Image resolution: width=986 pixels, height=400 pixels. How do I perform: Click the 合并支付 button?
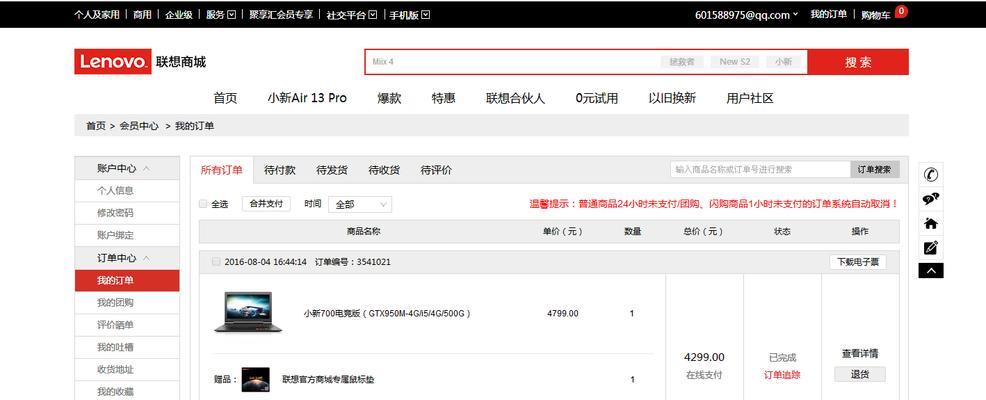(267, 204)
